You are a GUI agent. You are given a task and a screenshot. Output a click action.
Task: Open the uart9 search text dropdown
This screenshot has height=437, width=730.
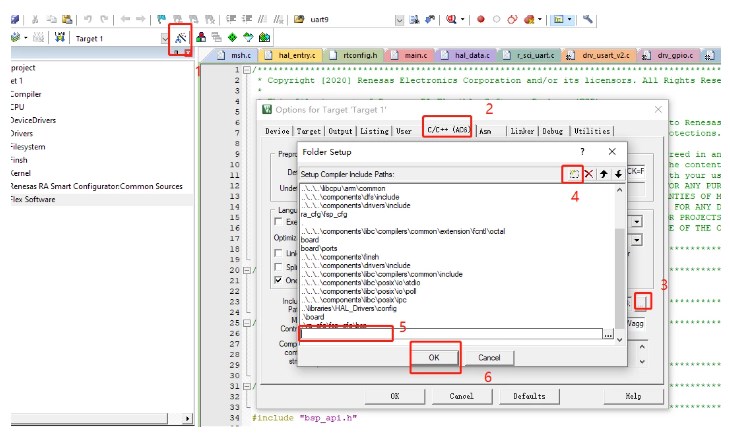(x=399, y=20)
